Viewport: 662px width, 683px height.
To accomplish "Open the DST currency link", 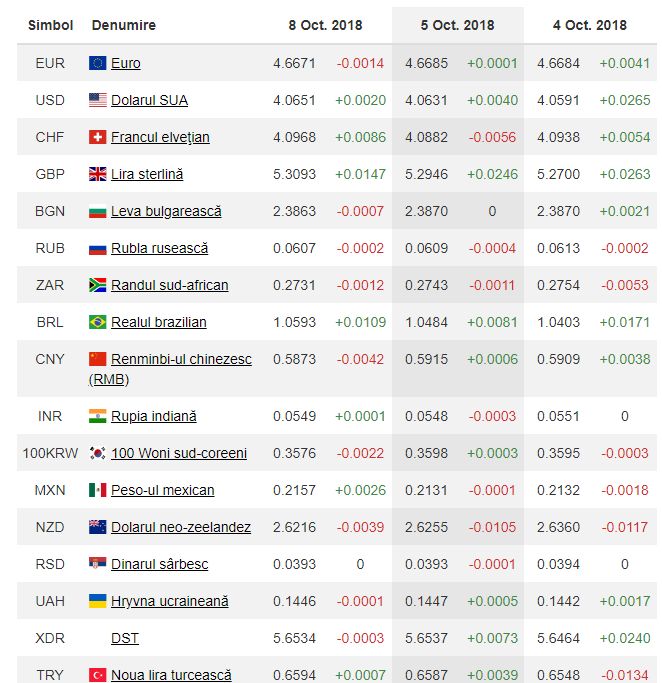I will [x=124, y=638].
